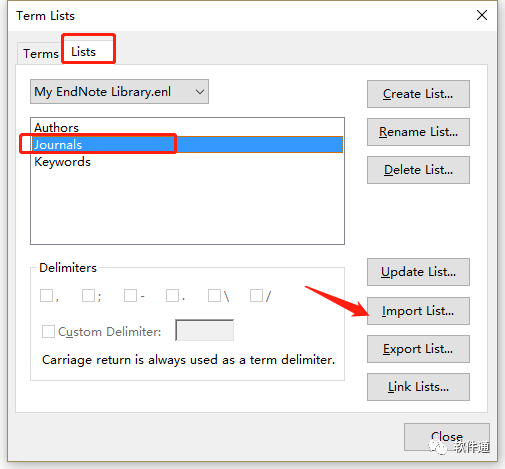This screenshot has width=505, height=469.
Task: Check the period delimiter checkbox
Action: pos(172,295)
